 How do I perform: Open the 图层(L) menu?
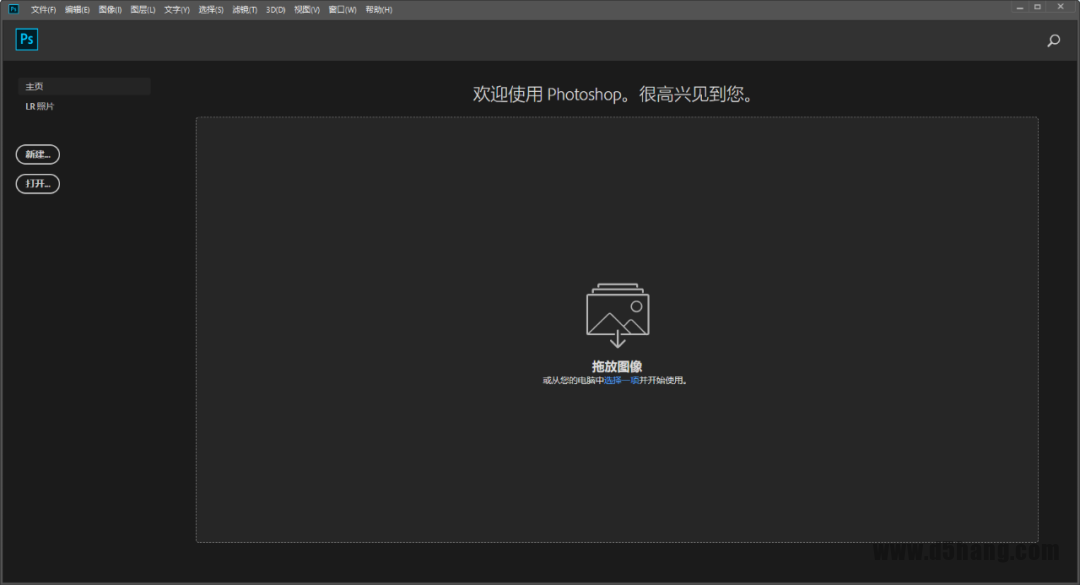pos(143,10)
